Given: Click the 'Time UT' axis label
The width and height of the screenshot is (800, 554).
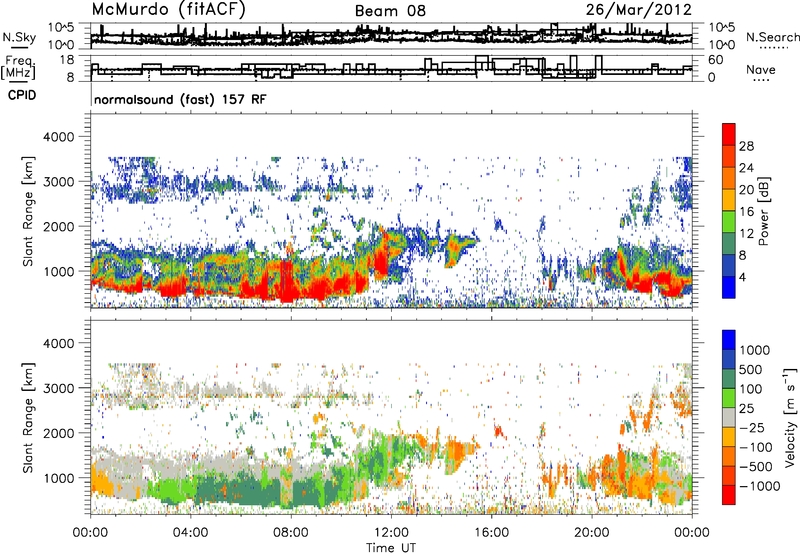Looking at the screenshot, I should [391, 548].
